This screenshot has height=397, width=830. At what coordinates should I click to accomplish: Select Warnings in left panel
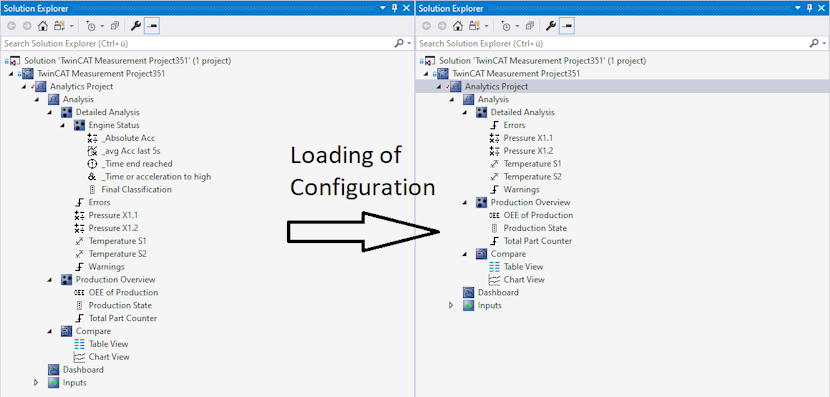click(x=106, y=267)
